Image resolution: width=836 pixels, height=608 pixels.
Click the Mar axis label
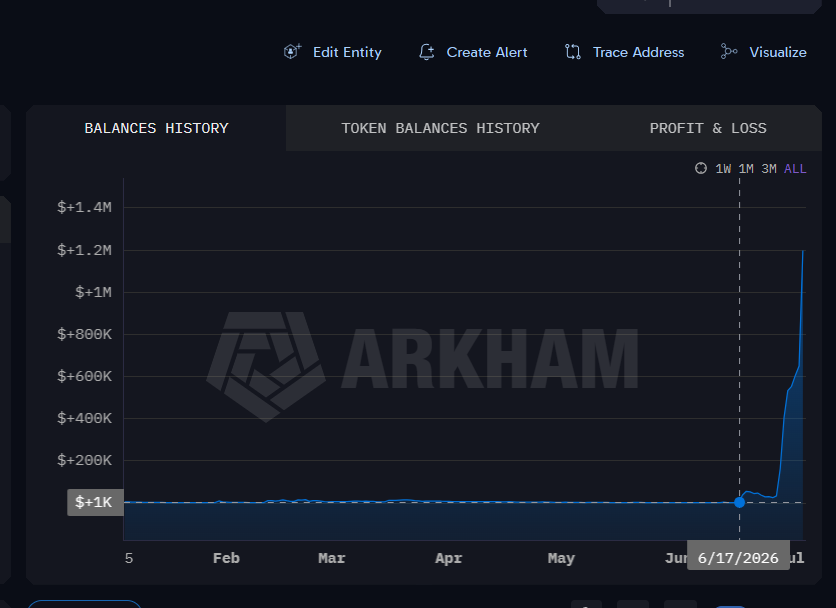pos(332,558)
